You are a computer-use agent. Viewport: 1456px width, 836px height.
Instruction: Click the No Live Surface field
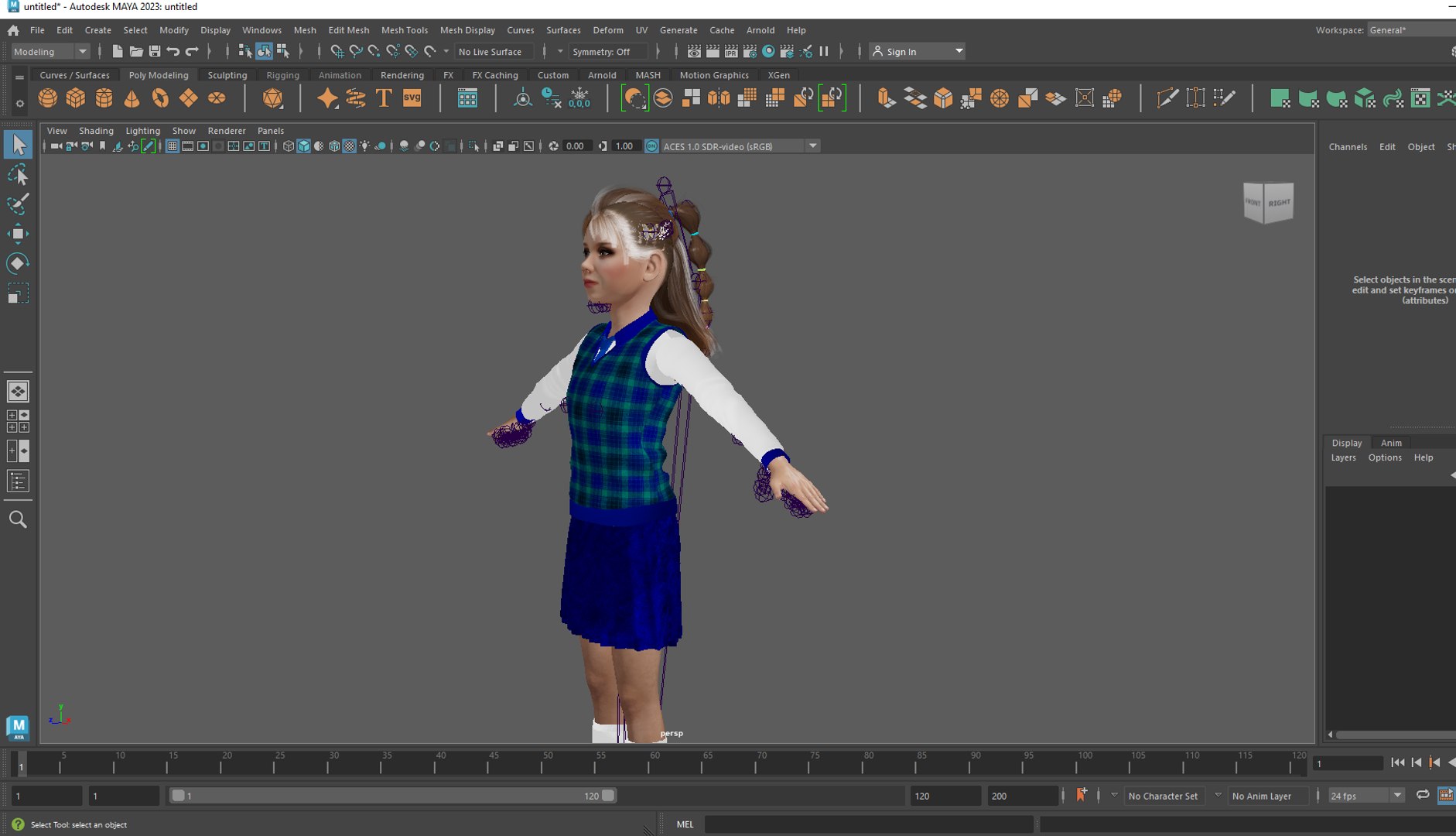493,52
